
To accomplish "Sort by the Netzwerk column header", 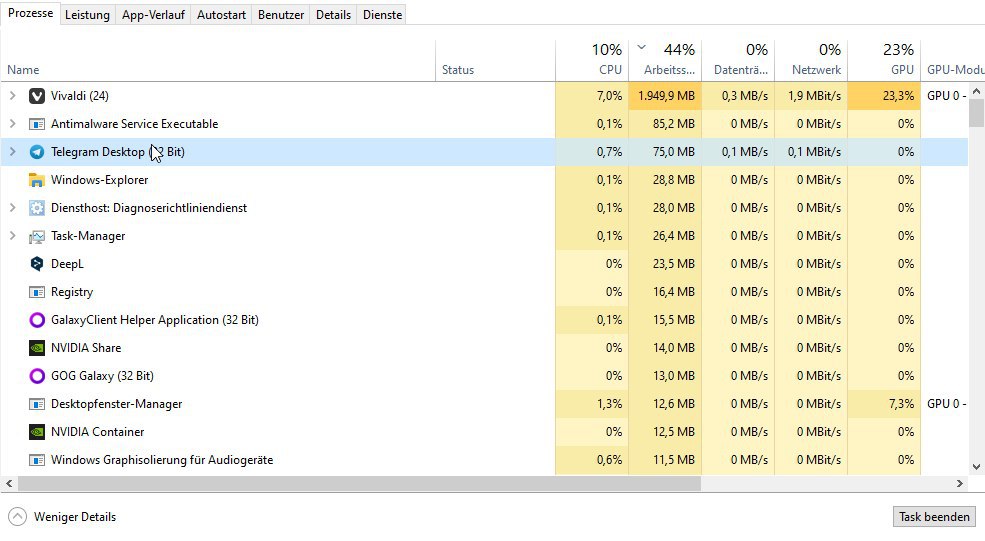I will point(811,61).
